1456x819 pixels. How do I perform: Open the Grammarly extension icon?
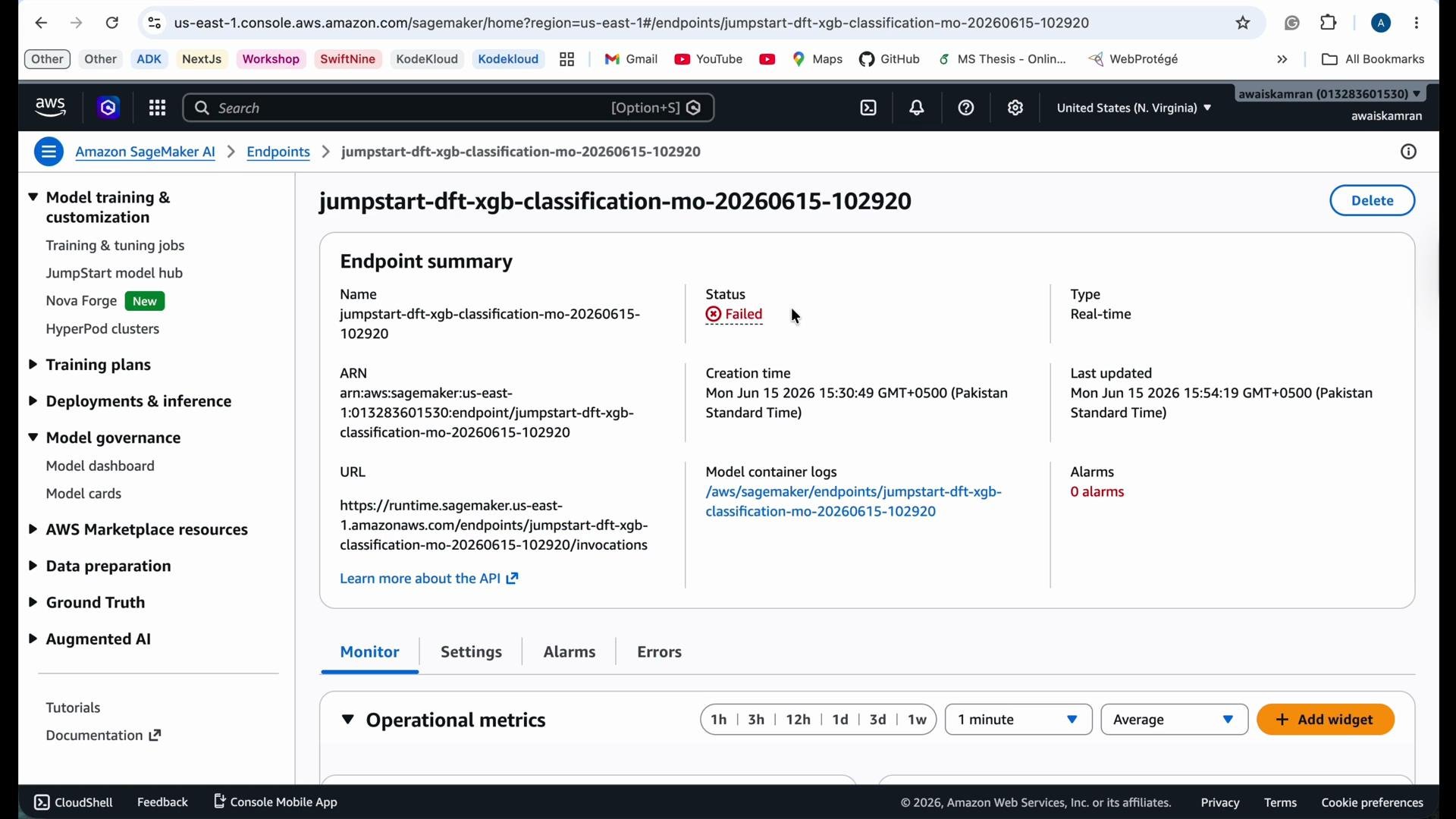[1292, 23]
